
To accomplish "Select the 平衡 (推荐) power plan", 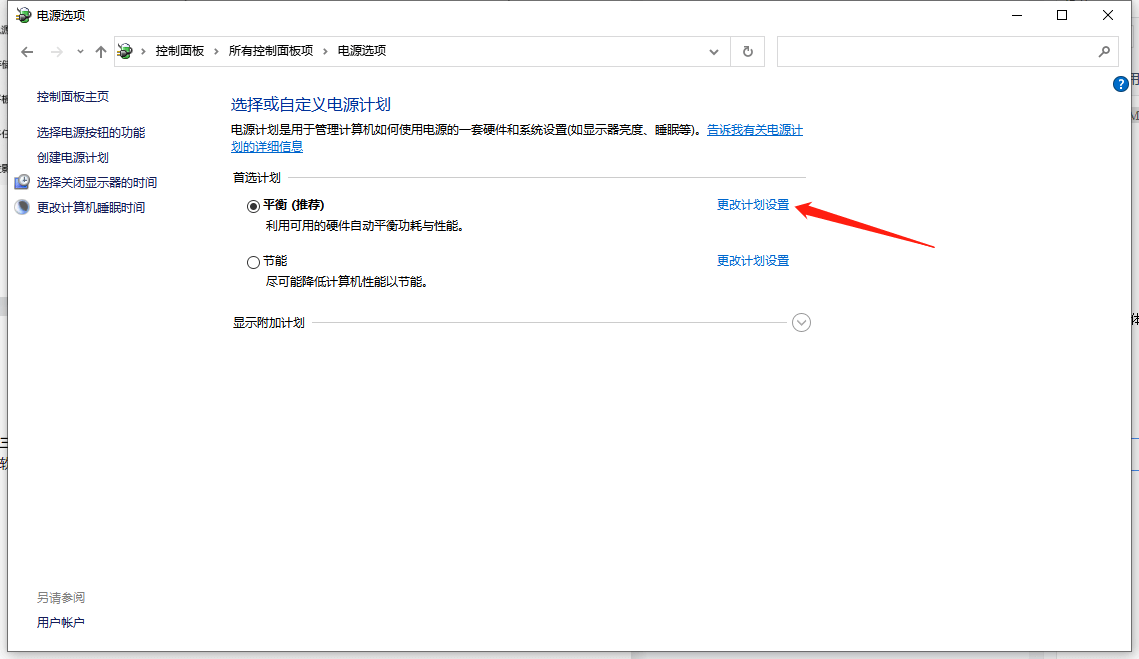I will tap(253, 206).
